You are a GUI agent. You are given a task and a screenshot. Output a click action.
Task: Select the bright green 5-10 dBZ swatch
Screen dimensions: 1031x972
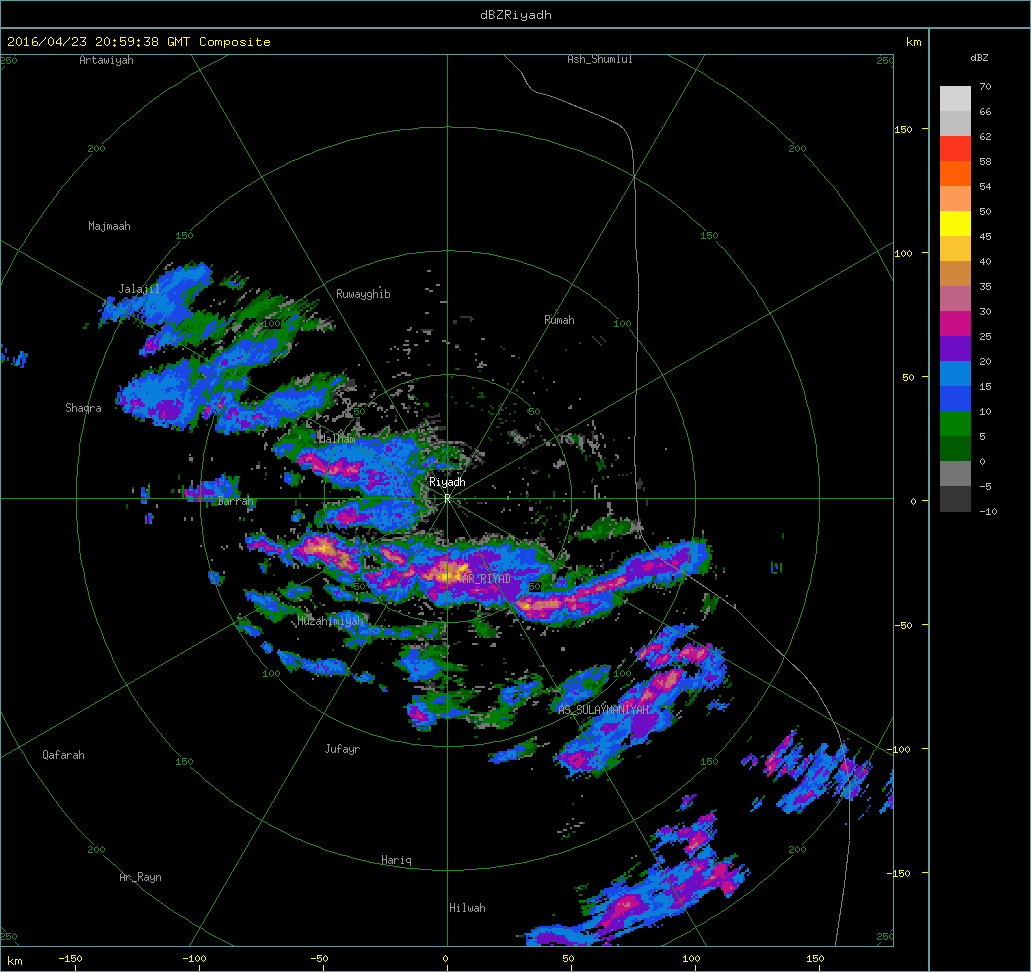pyautogui.click(x=955, y=424)
